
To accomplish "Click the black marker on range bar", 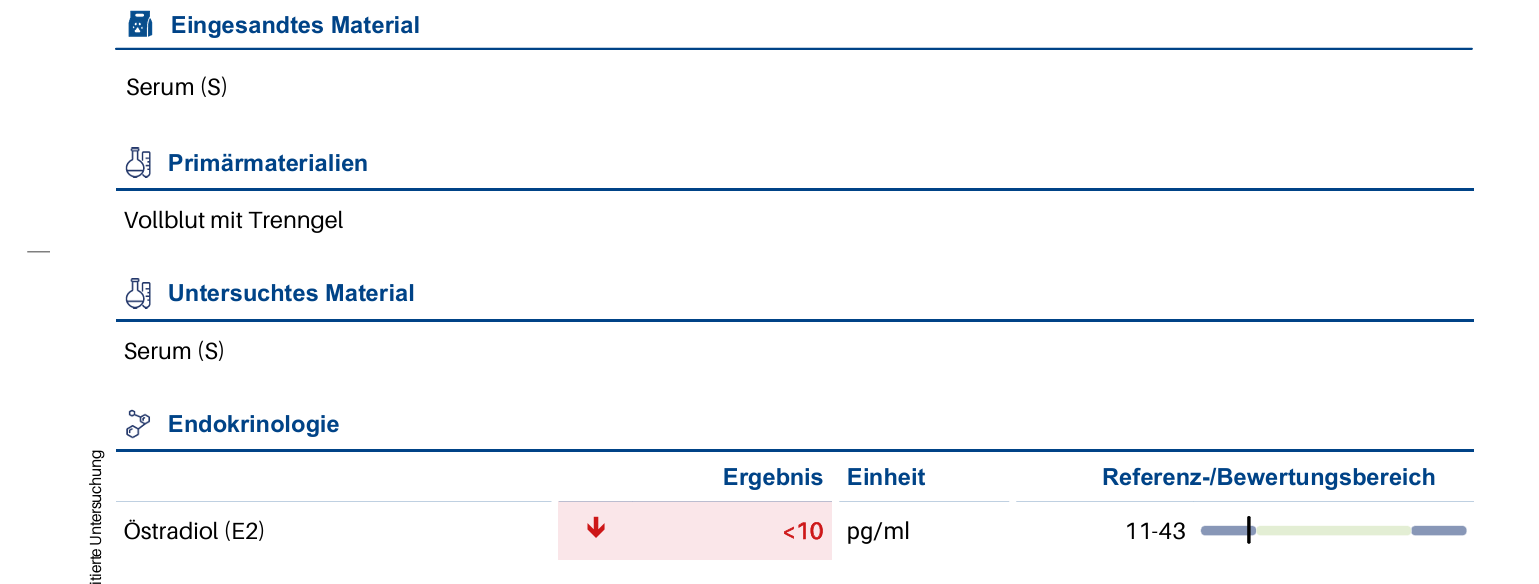I will click(1249, 531).
